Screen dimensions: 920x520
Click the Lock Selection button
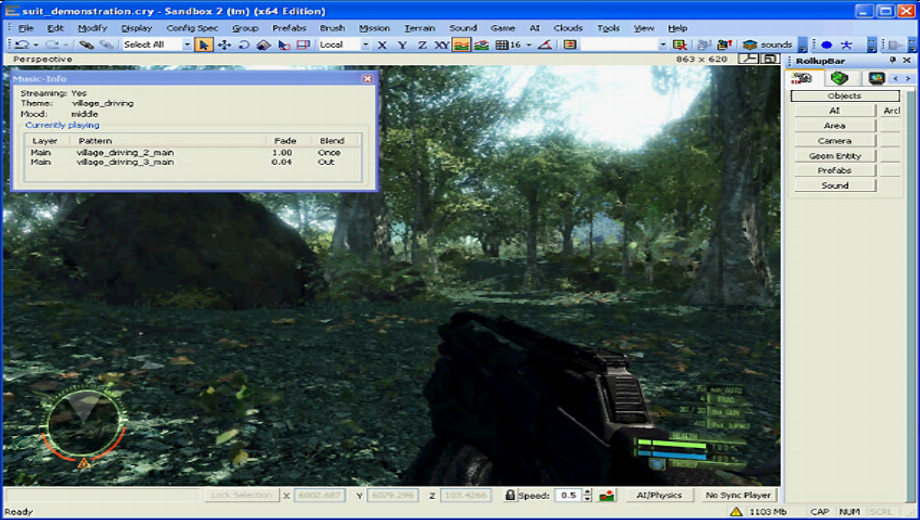pos(241,495)
